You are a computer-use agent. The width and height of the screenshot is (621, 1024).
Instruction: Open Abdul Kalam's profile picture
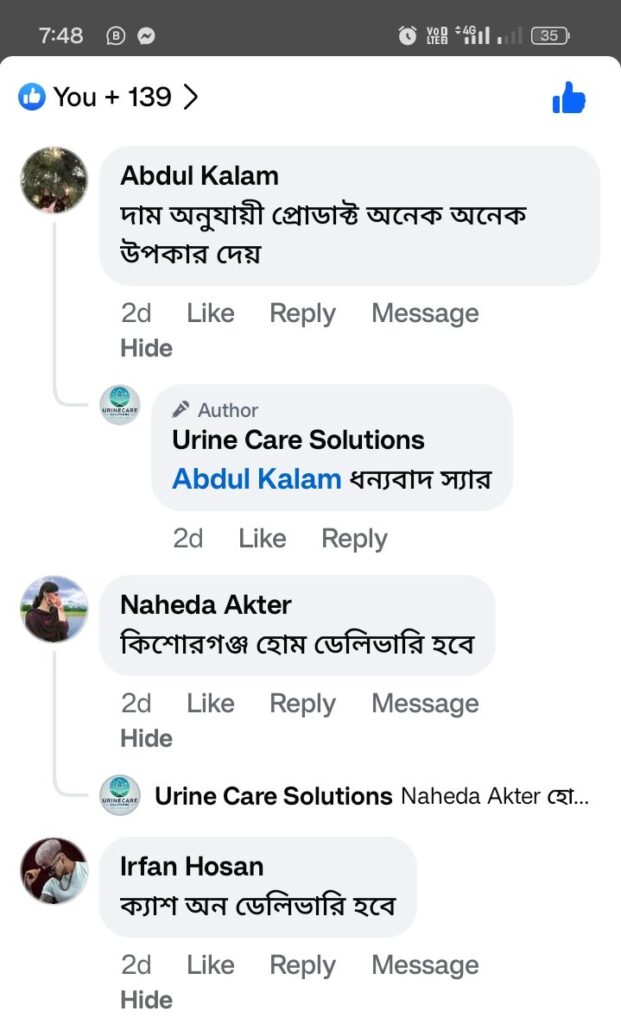point(54,180)
